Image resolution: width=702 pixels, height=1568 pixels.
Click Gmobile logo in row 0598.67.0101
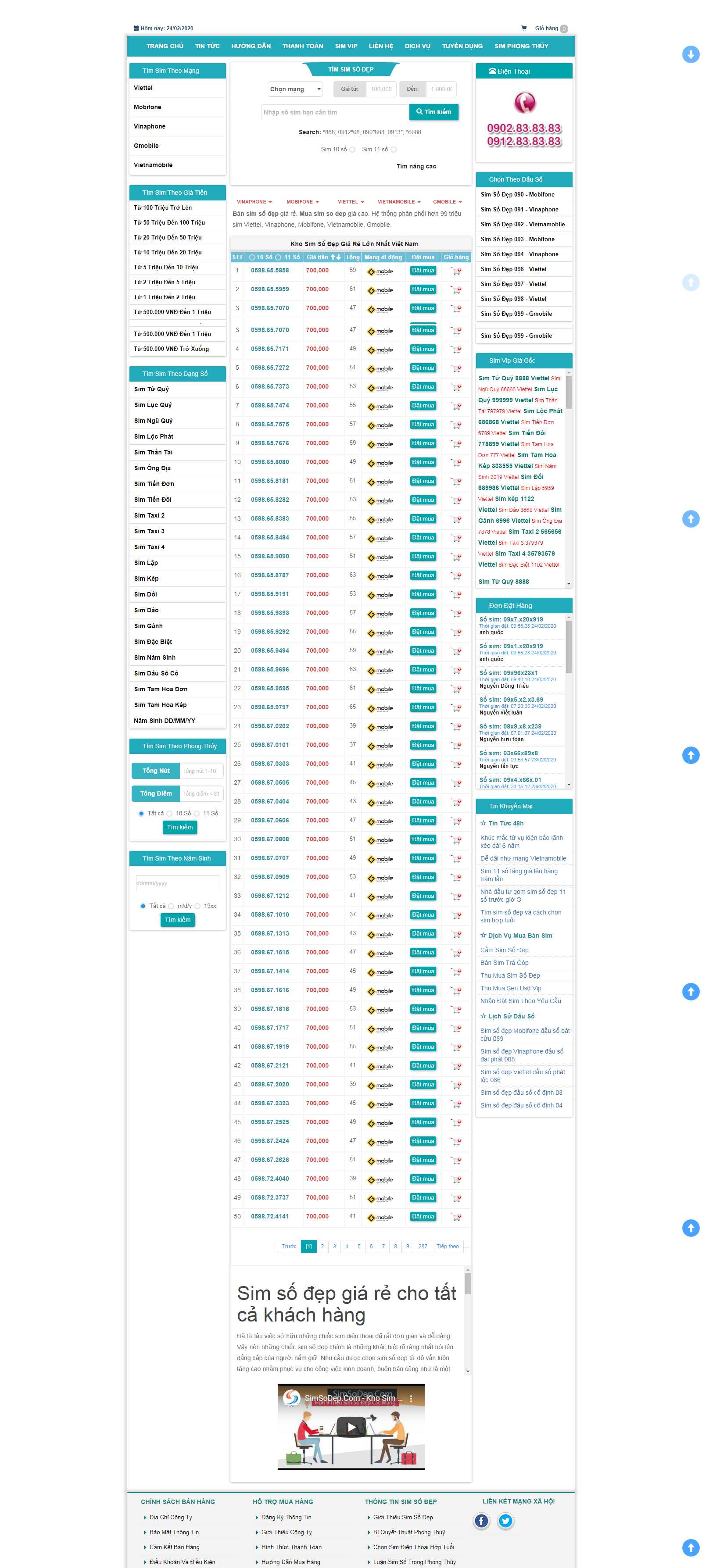(x=380, y=746)
